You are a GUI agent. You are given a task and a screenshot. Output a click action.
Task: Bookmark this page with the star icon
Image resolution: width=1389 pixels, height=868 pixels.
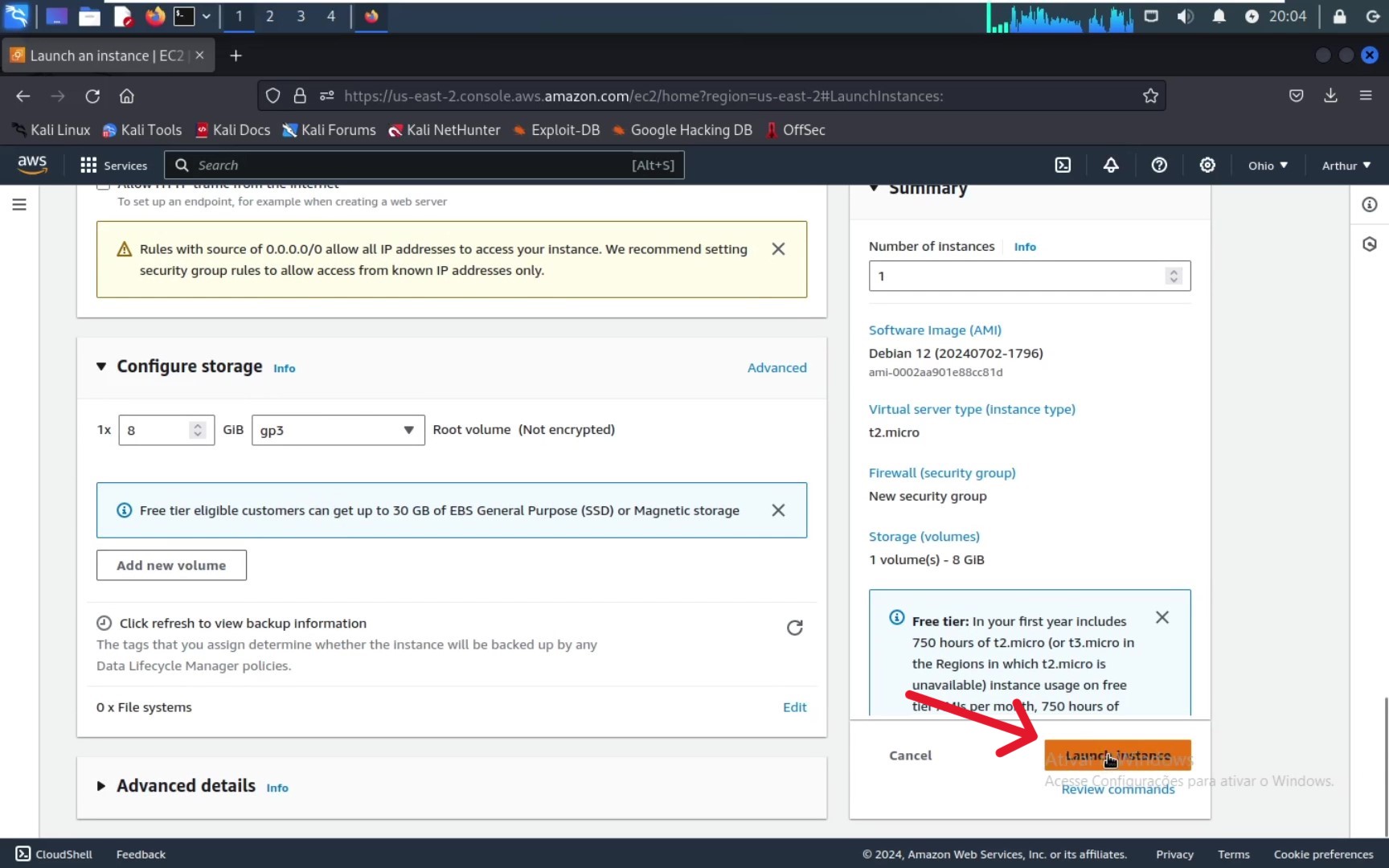click(x=1150, y=96)
